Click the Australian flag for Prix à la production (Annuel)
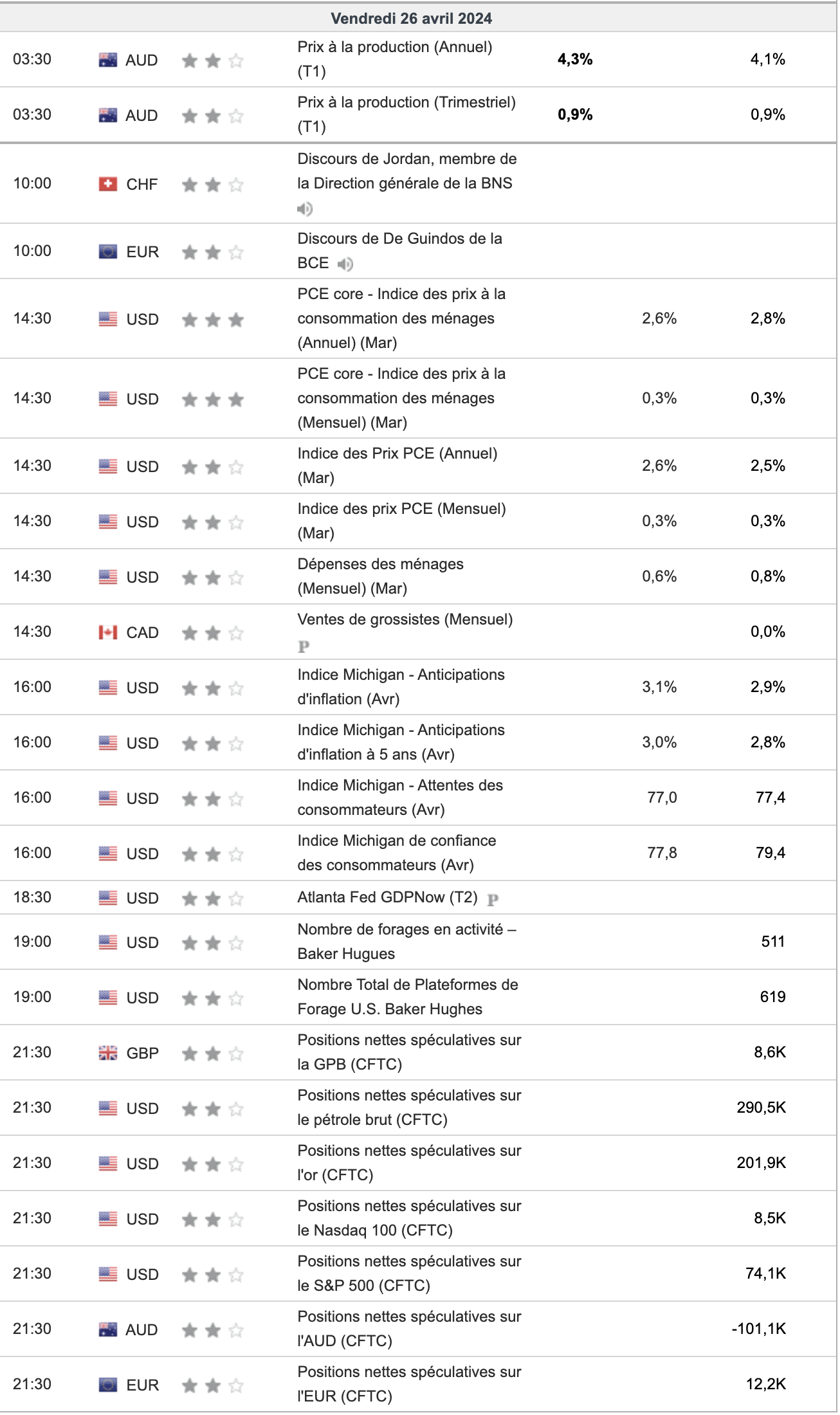This screenshot has height=1415, width=840. pos(108,60)
